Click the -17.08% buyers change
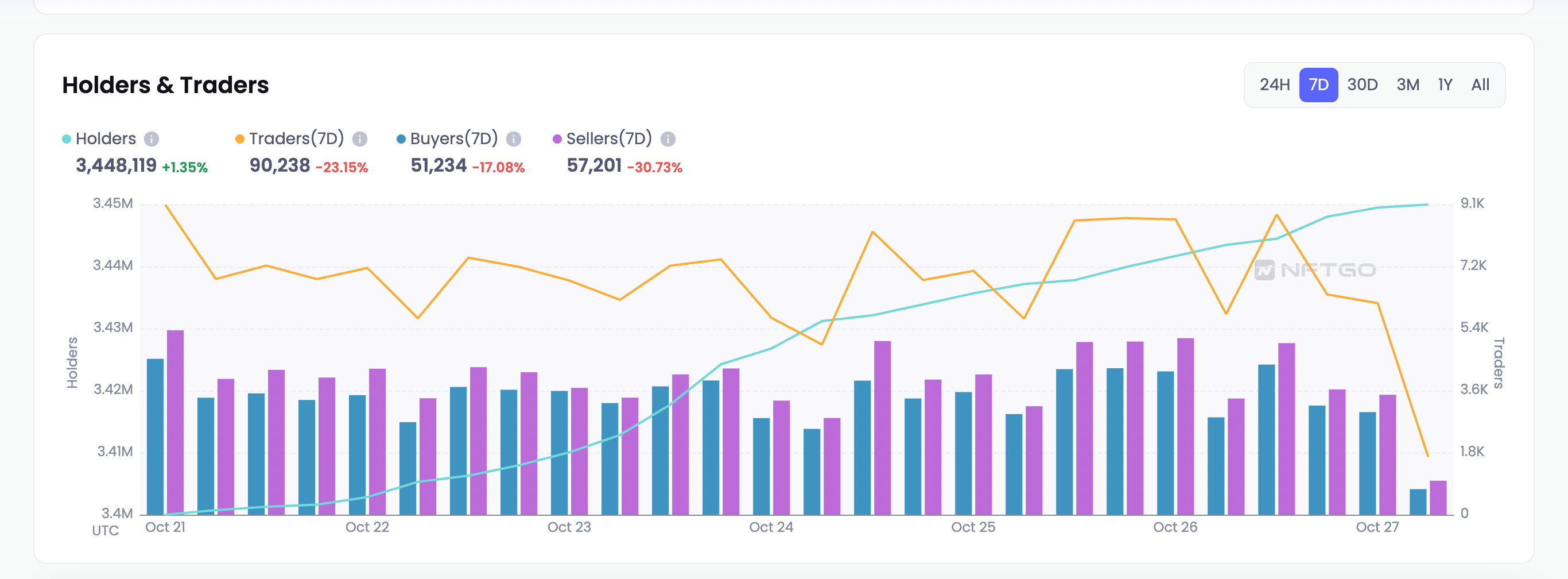Viewport: 1568px width, 579px height. 499,167
